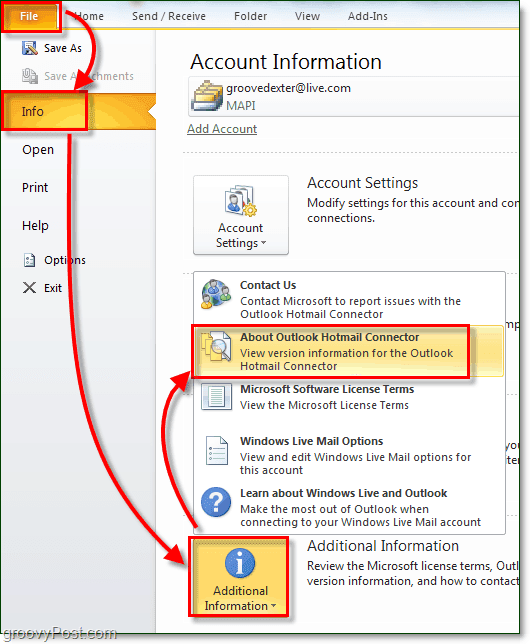Screen dimensions: 530x644
Task: Open Windows Live Mail Options entry
Action: [349, 455]
